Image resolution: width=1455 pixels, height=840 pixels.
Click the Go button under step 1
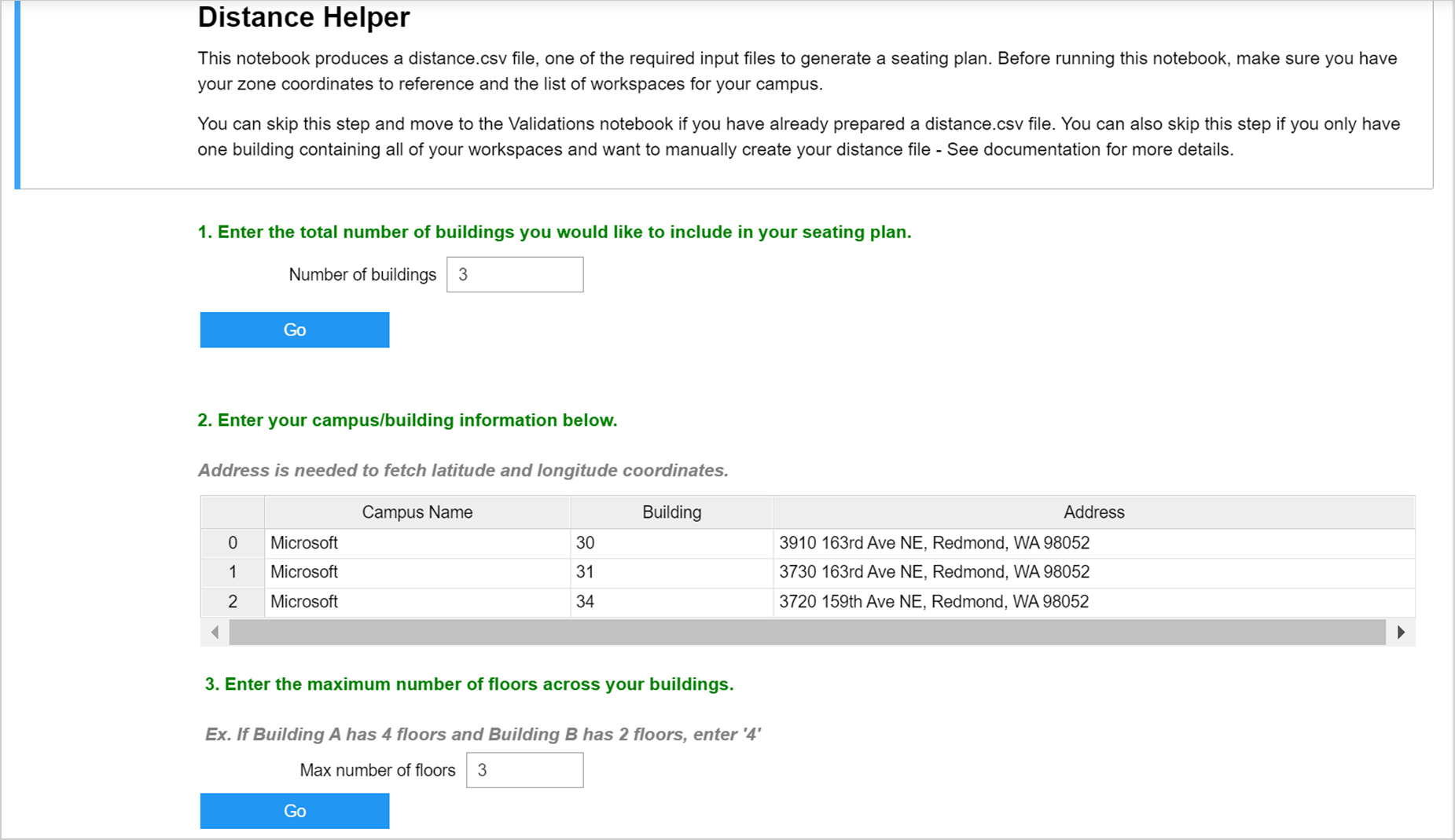click(x=295, y=329)
